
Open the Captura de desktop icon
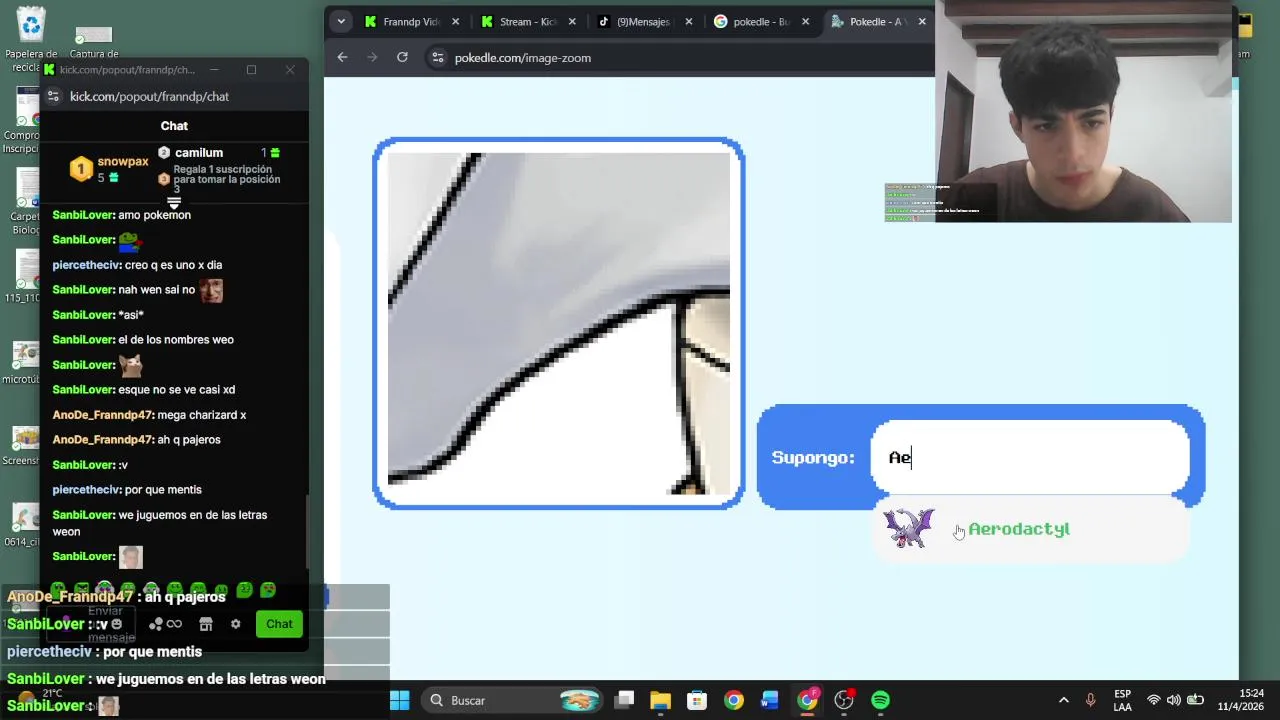[94, 44]
